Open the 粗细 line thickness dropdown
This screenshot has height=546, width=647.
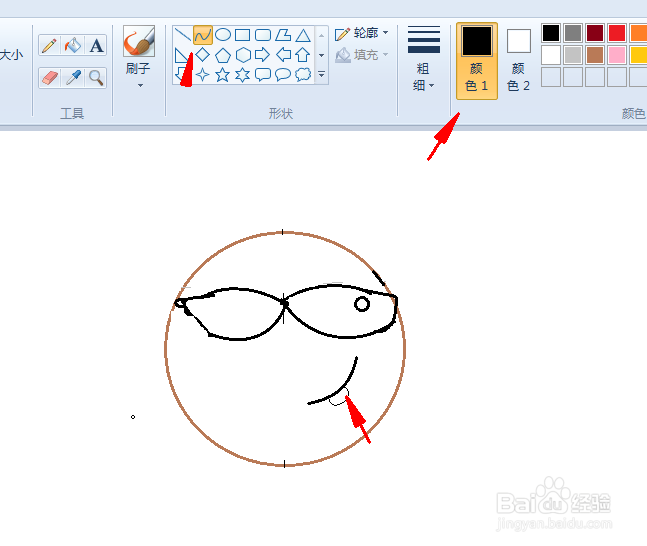pos(424,59)
